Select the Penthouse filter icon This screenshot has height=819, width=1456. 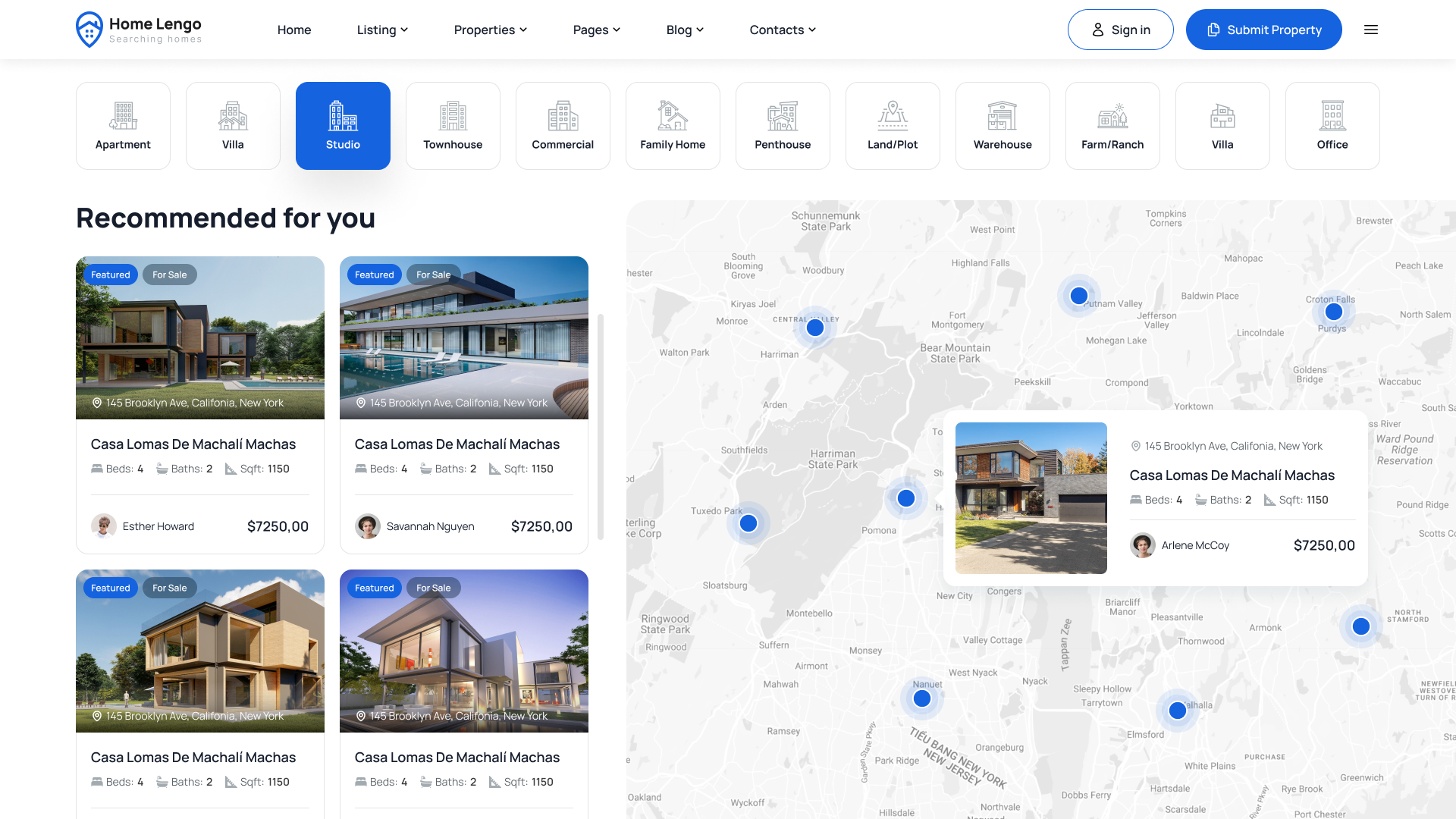[x=783, y=116]
